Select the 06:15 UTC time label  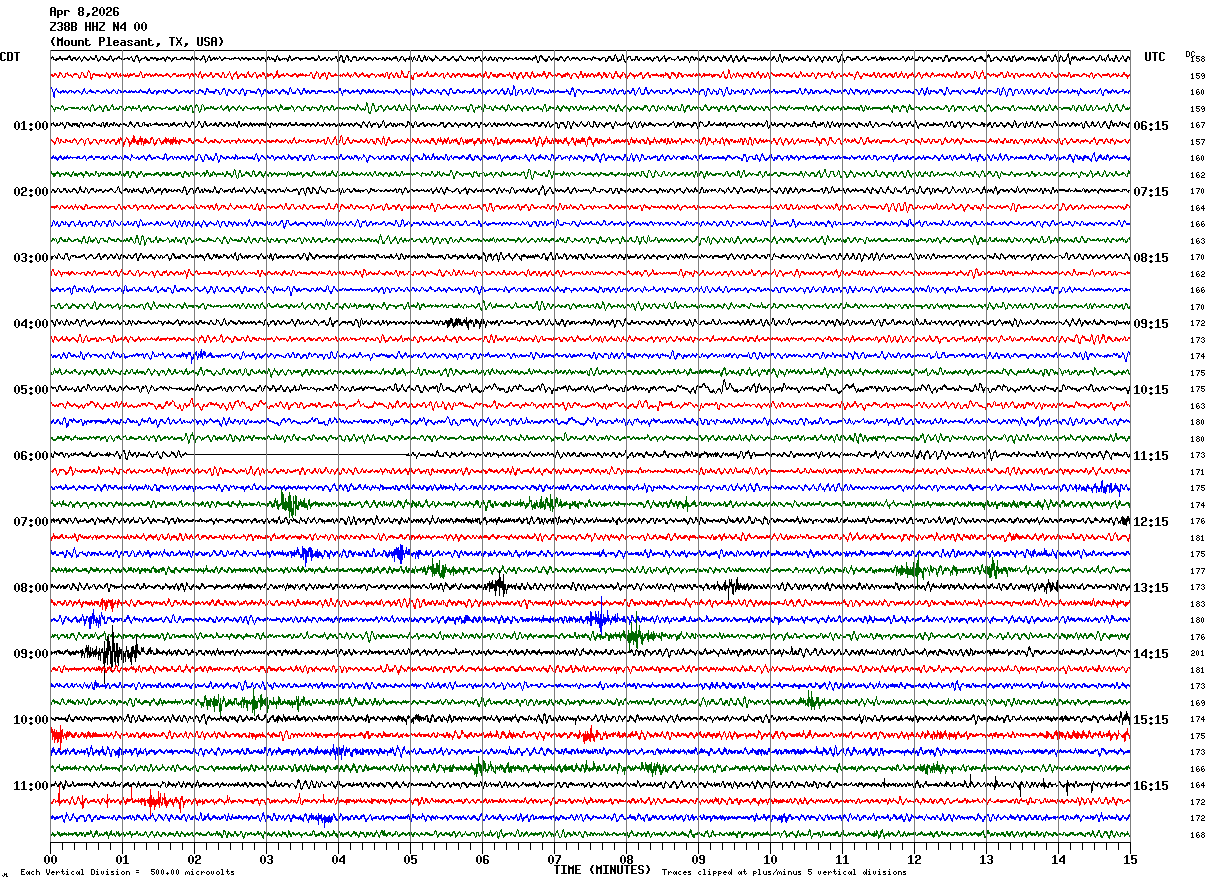pos(1151,126)
